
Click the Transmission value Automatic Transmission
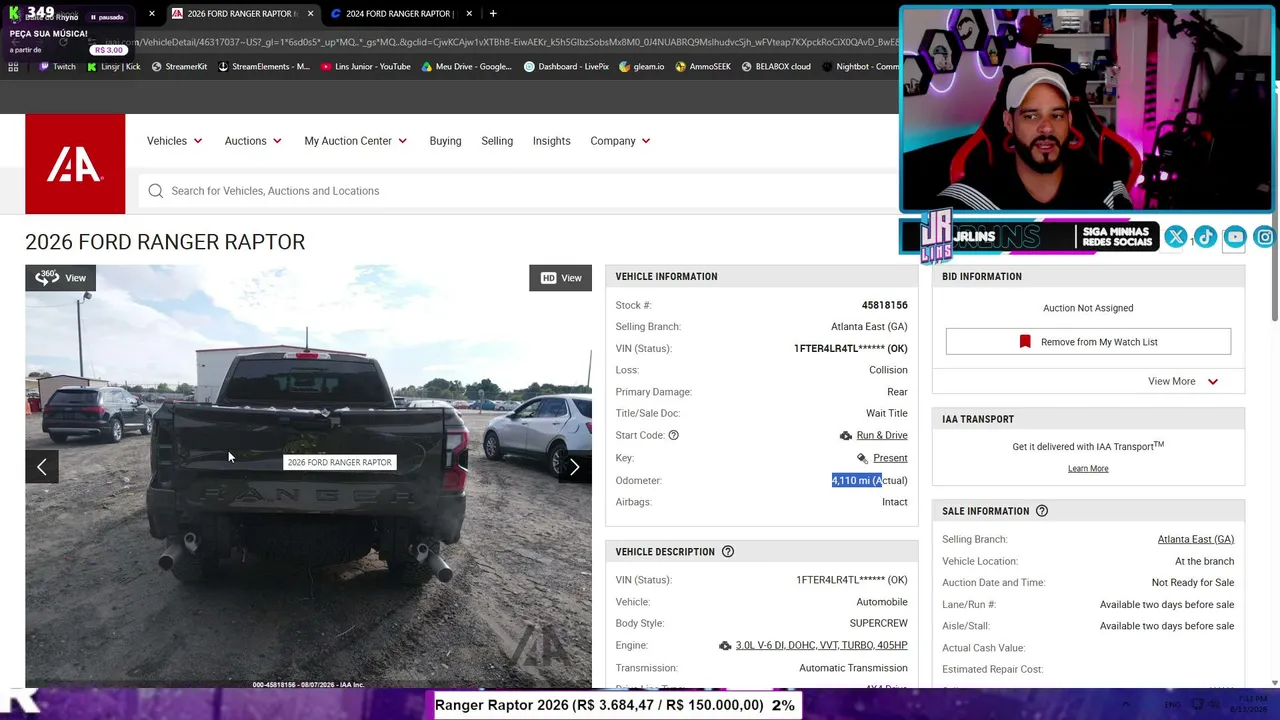[853, 668]
